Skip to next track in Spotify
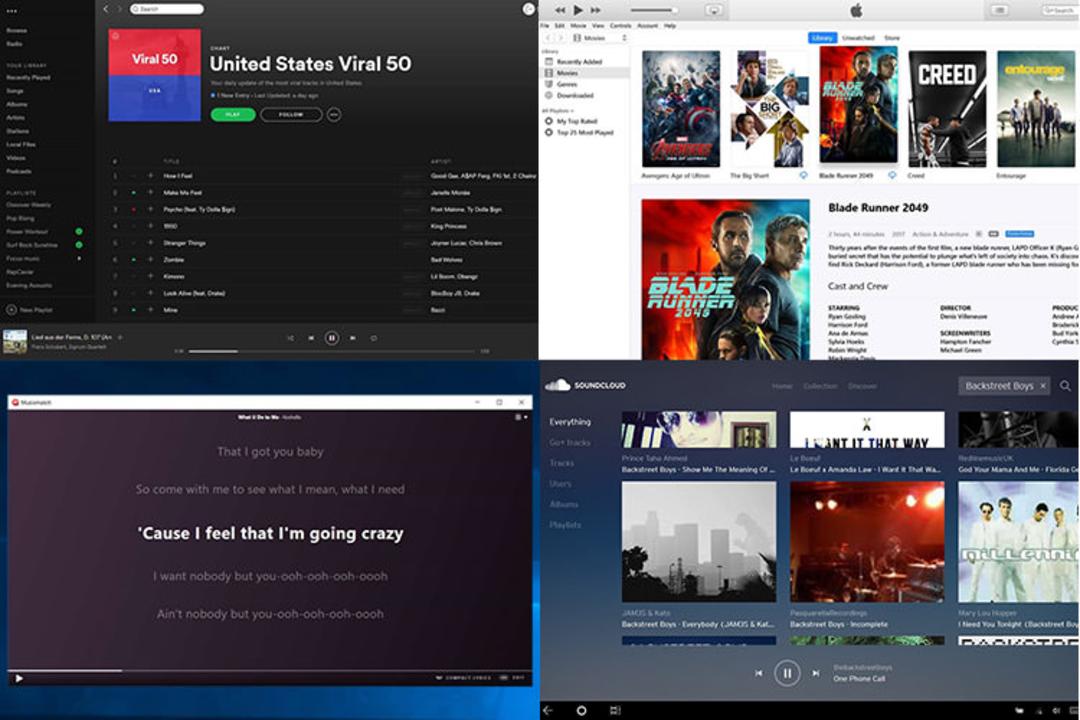Viewport: 1080px width, 720px height. coord(353,338)
